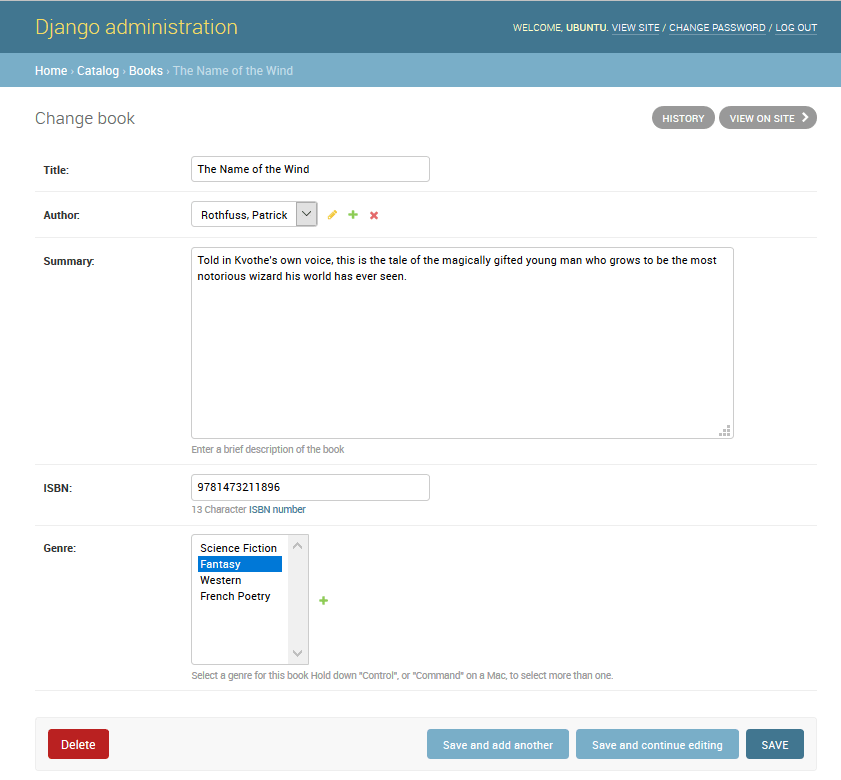Click the yellow pencil edit author icon
Image resolution: width=841 pixels, height=780 pixels.
click(x=333, y=215)
